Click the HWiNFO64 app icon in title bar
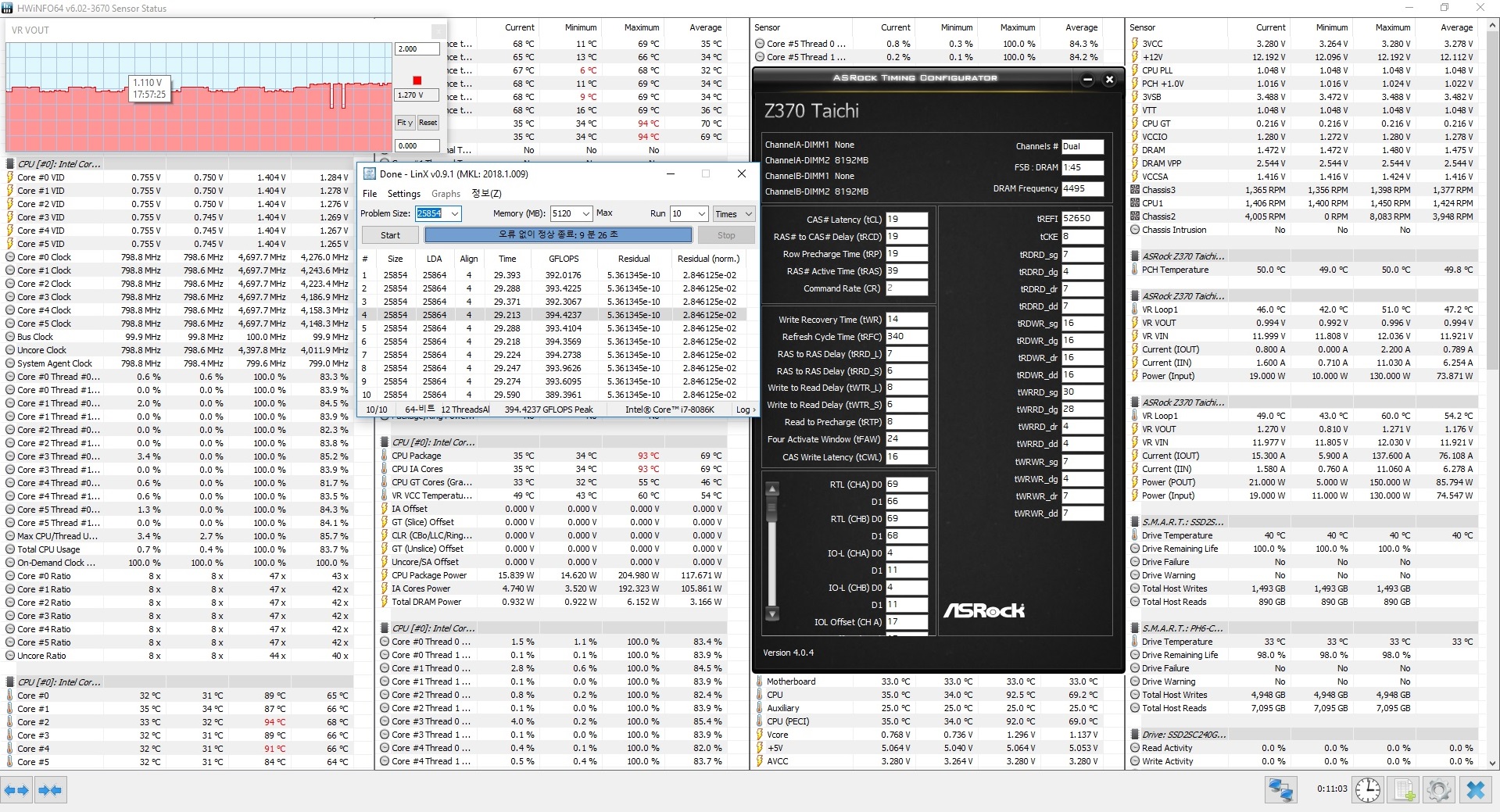 [7, 8]
